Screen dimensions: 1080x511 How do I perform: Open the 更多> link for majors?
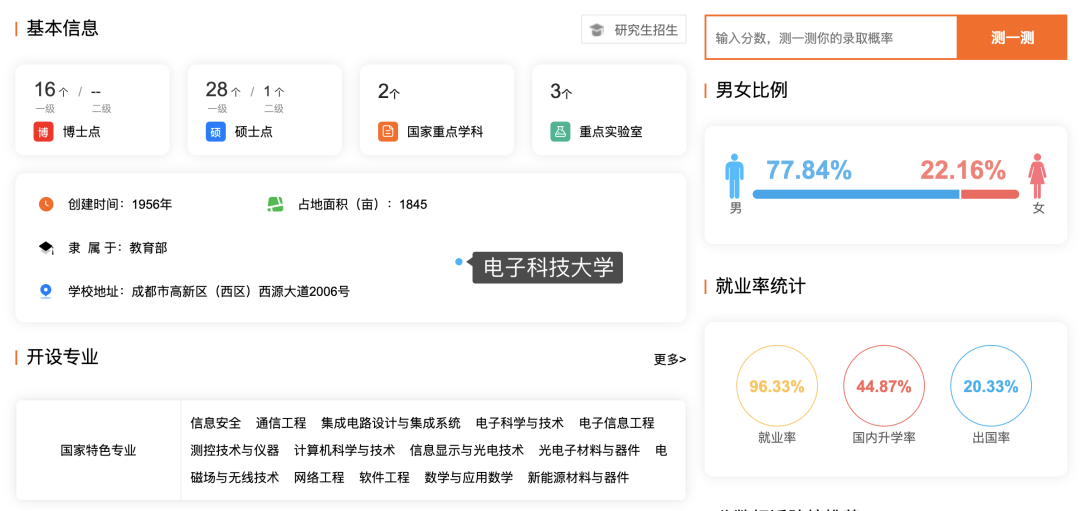[669, 359]
